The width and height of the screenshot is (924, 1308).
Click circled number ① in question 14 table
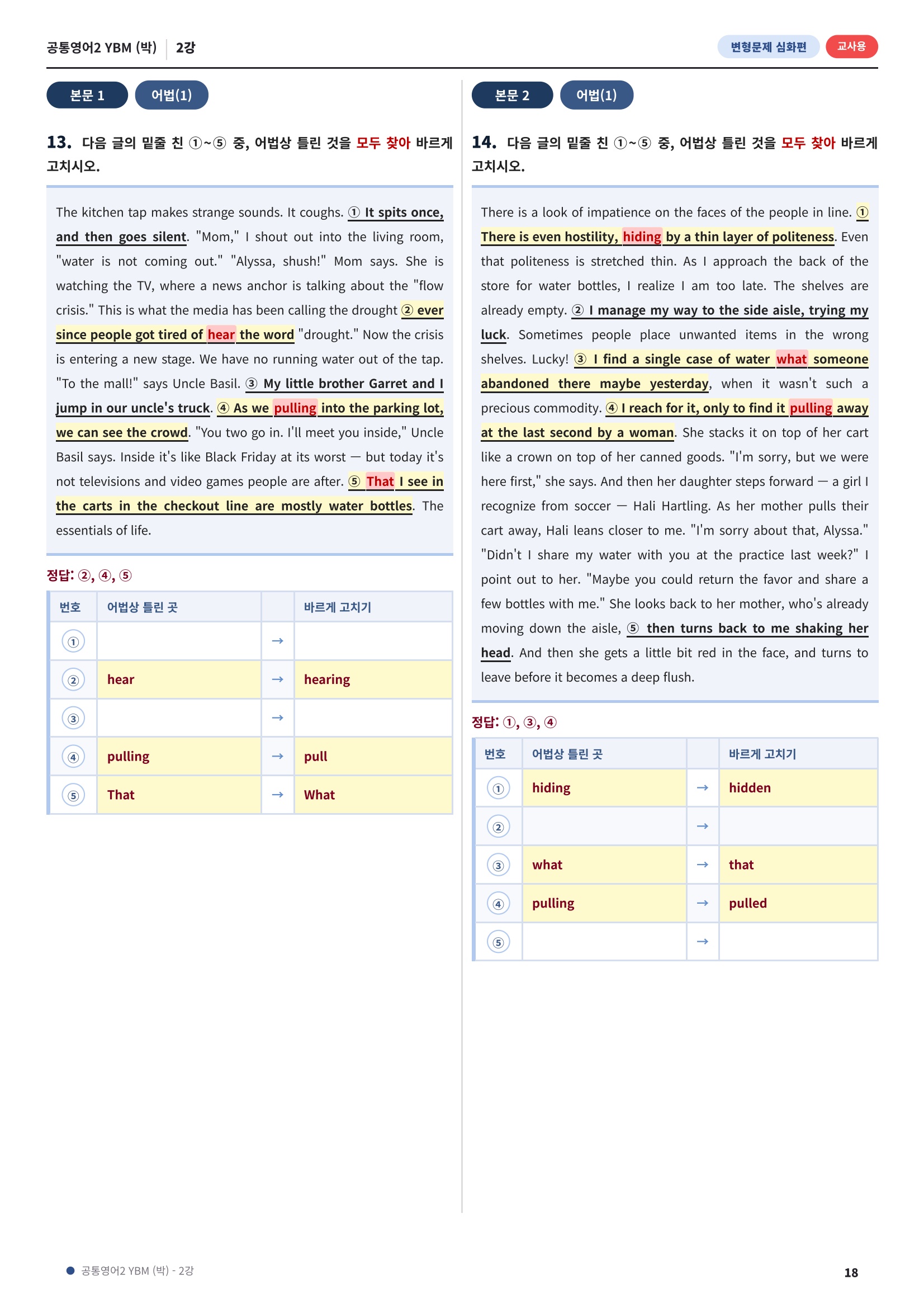[x=498, y=788]
